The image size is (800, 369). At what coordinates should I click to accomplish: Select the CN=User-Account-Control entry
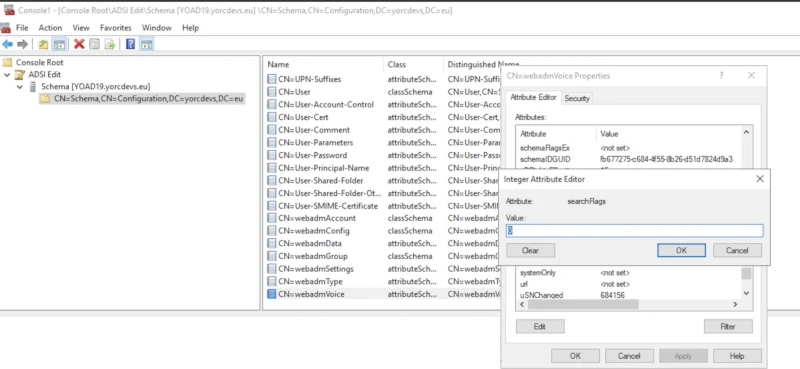[x=326, y=105]
